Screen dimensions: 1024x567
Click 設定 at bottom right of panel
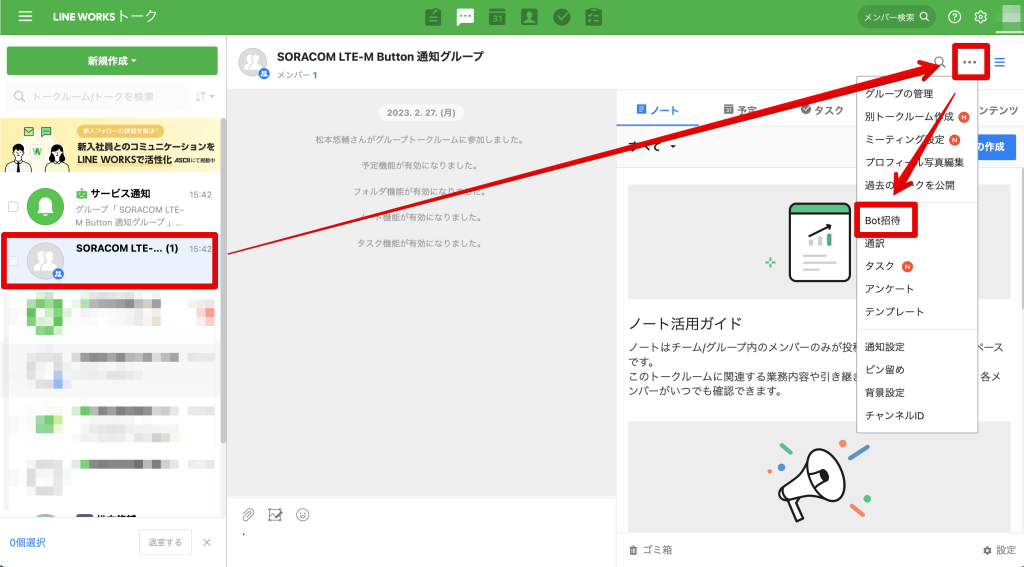click(x=999, y=550)
